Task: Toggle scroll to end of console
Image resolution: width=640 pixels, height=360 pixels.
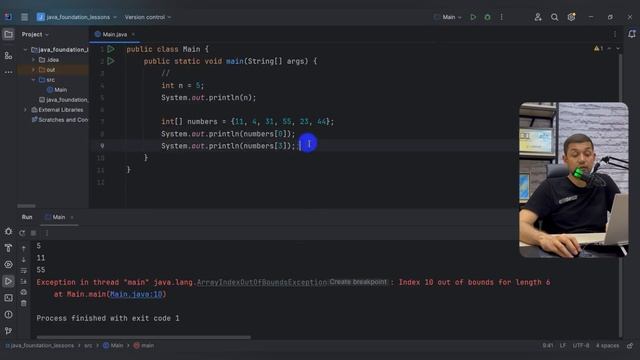Action: click(24, 281)
